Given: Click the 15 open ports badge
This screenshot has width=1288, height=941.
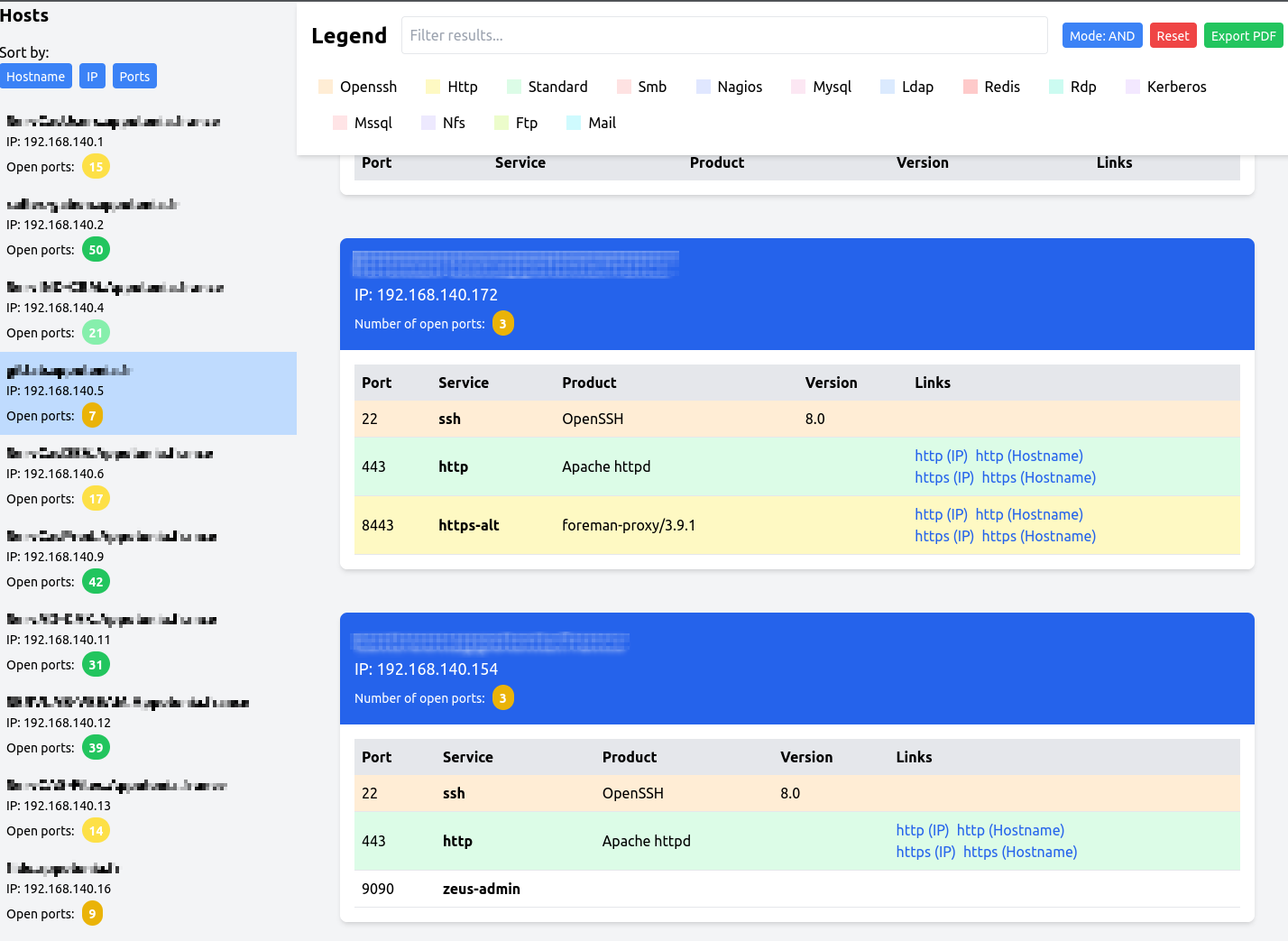Looking at the screenshot, I should tap(96, 167).
